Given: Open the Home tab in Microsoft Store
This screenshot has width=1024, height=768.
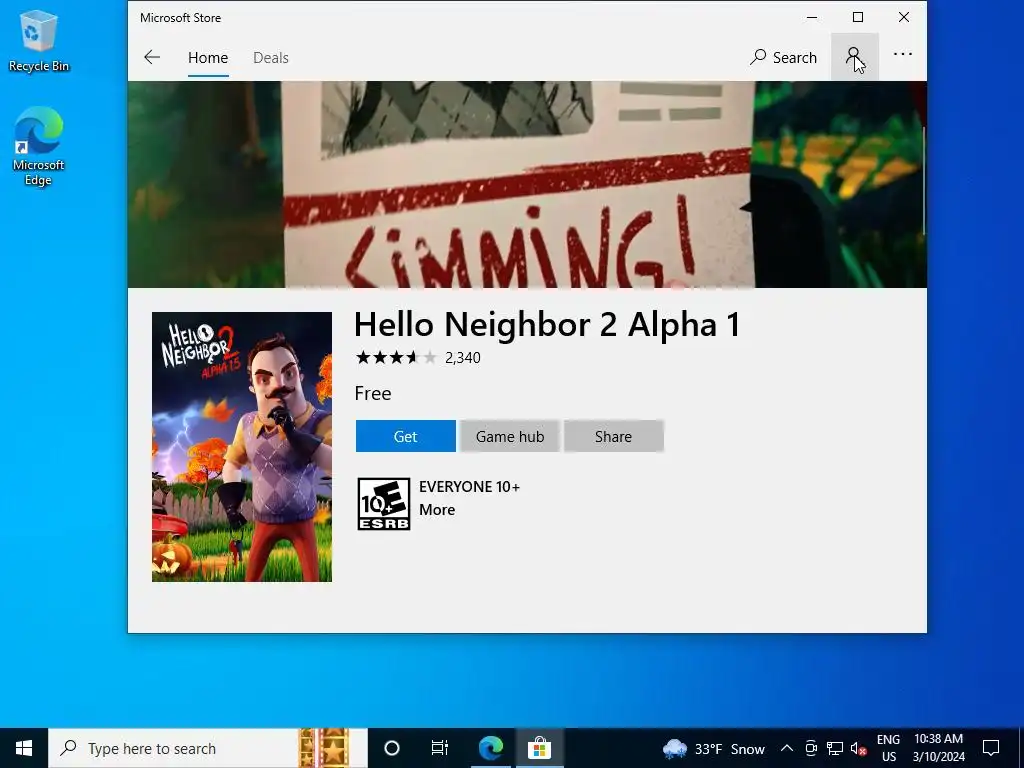Looking at the screenshot, I should (208, 57).
